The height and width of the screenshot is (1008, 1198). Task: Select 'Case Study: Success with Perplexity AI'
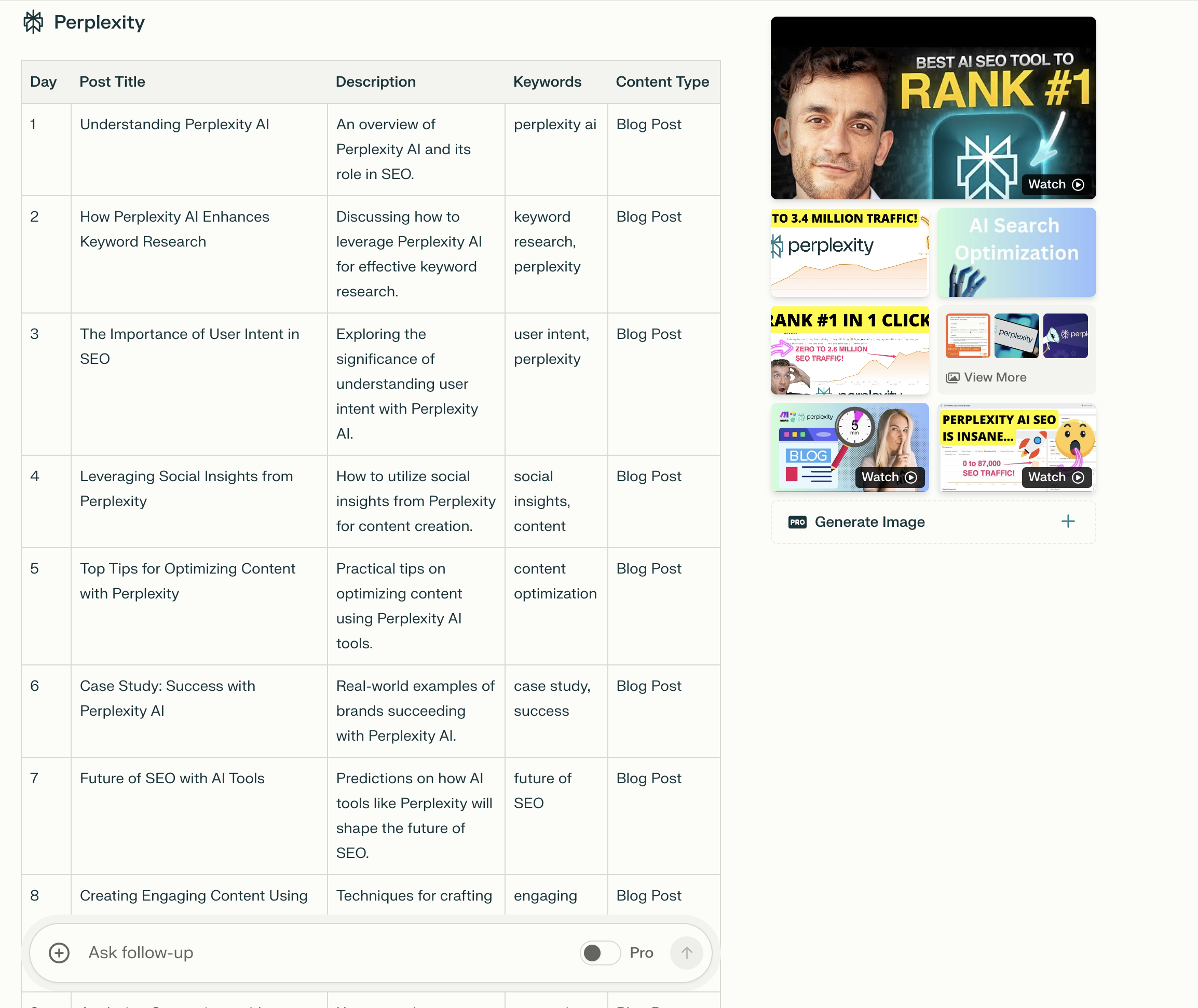pyautogui.click(x=168, y=698)
